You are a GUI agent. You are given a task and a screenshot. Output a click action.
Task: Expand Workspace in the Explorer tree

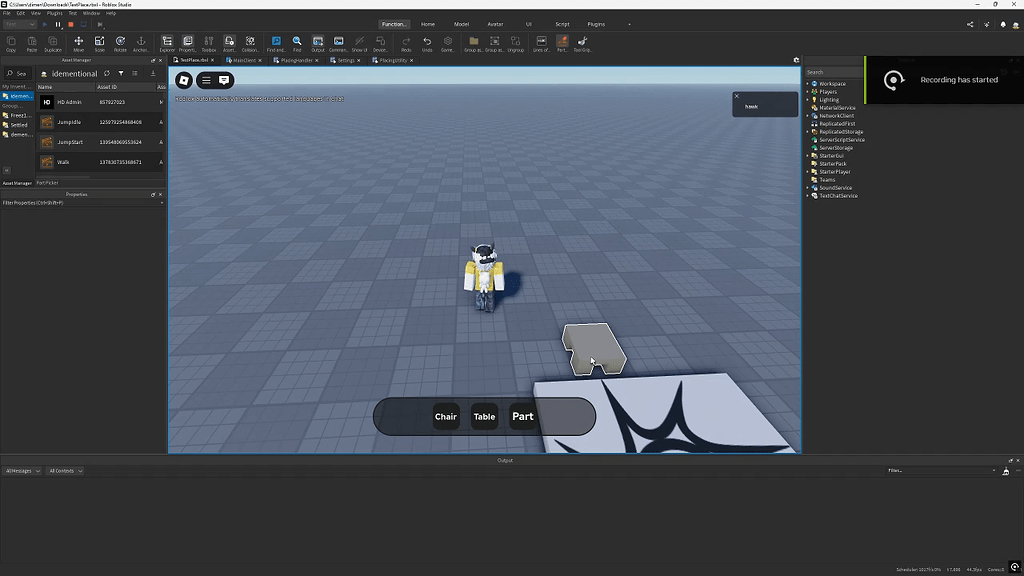(x=807, y=83)
